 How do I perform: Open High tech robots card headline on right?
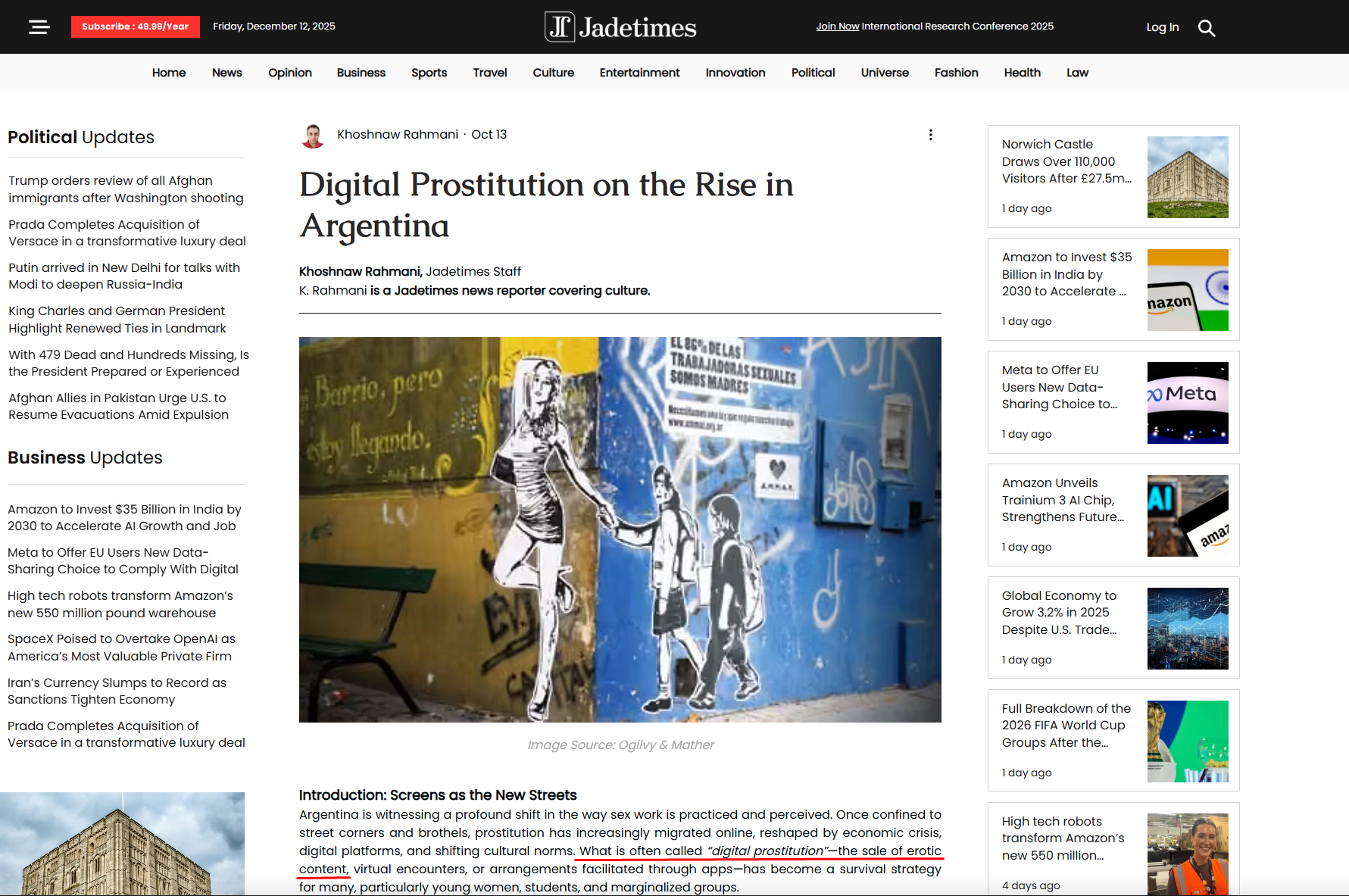[x=1063, y=838]
